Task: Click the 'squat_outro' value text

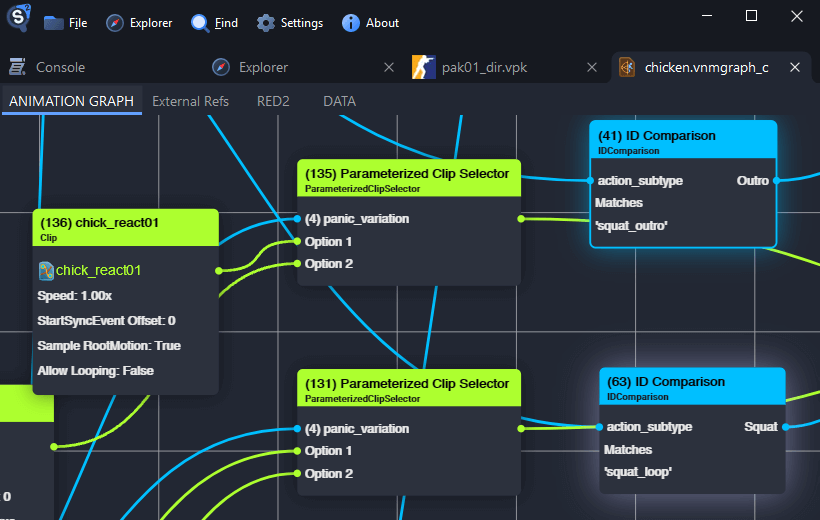Action: (631, 226)
